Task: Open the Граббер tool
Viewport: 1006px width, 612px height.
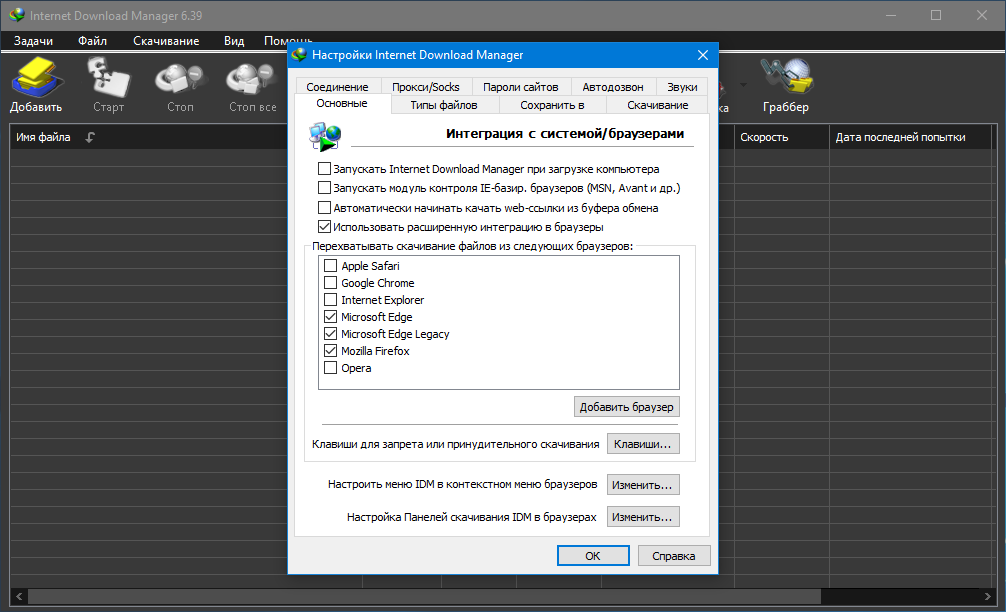Action: point(786,85)
